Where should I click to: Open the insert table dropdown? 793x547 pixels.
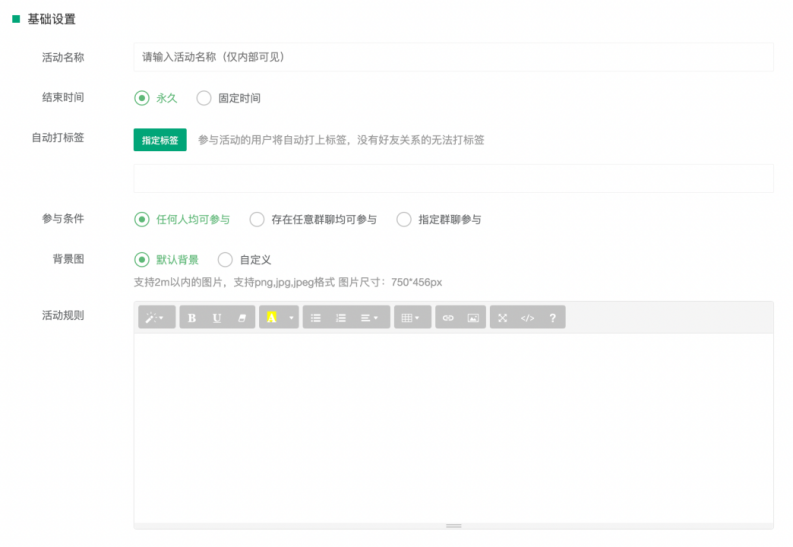pos(412,317)
